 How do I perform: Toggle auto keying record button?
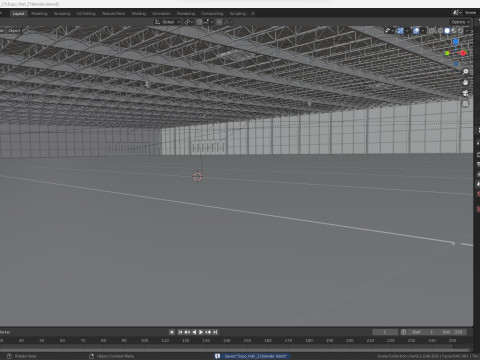pyautogui.click(x=172, y=332)
